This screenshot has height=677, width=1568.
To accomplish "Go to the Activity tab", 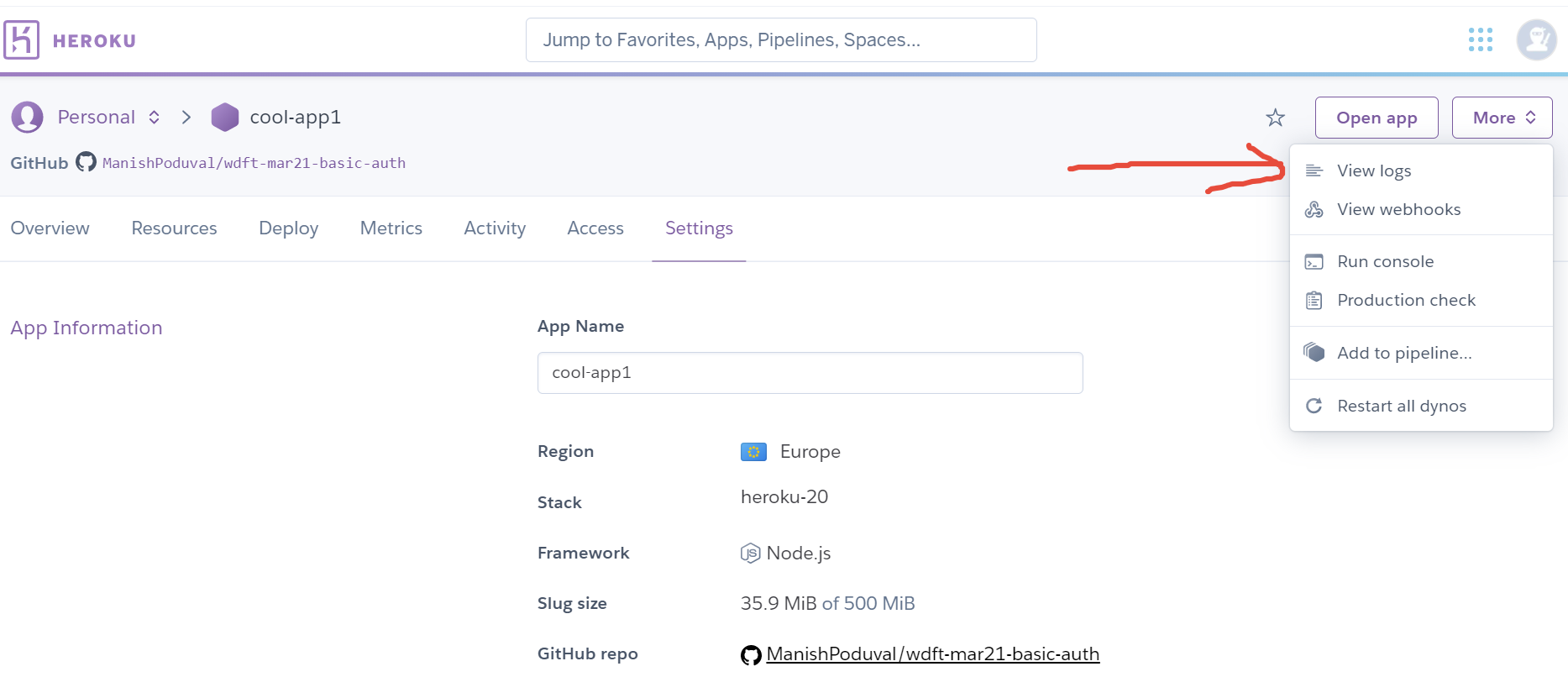I will 495,228.
